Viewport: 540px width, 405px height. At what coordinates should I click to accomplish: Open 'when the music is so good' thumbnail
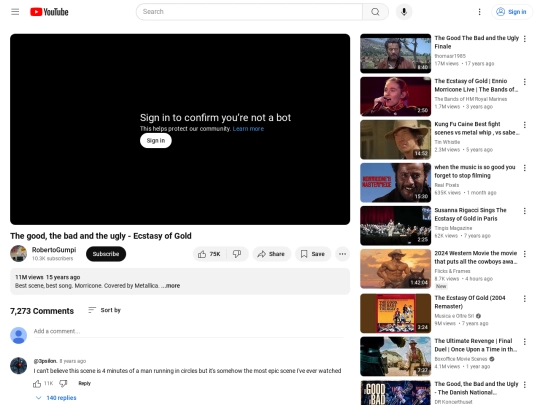[395, 183]
